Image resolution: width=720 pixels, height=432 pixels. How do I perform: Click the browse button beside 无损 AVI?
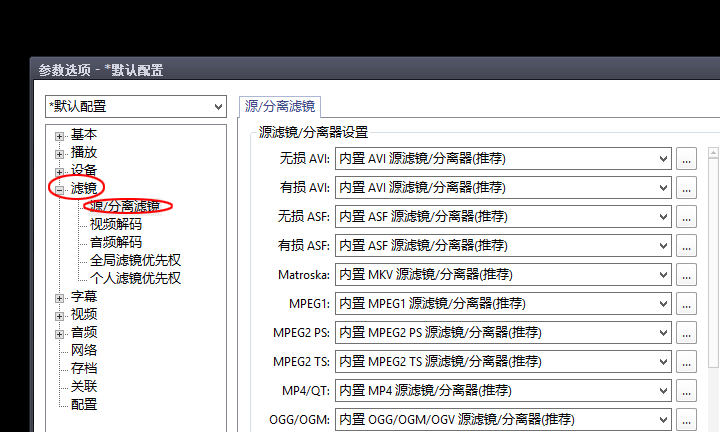coord(686,158)
